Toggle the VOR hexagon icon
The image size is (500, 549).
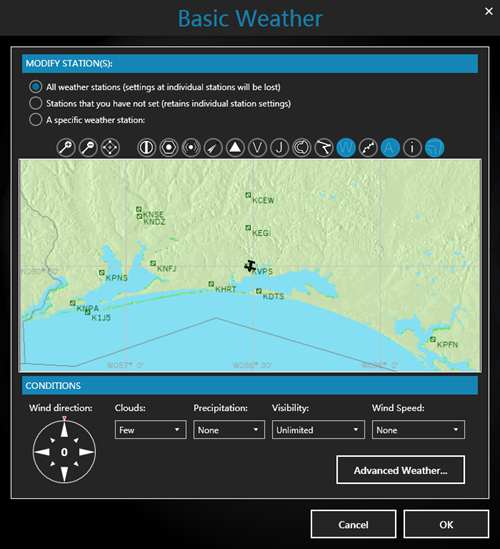[169, 147]
